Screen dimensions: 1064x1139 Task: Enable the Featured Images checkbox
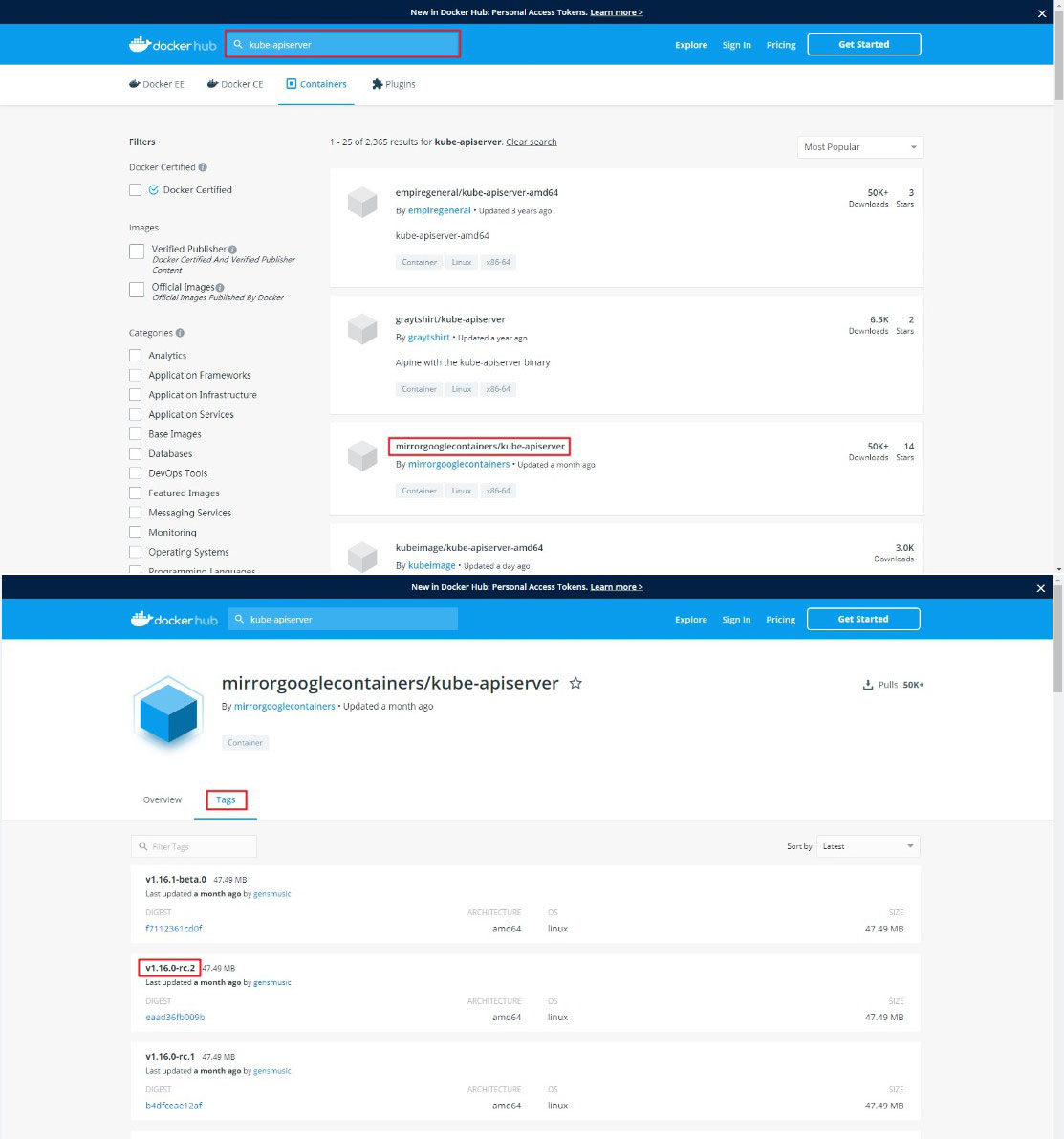click(x=135, y=493)
